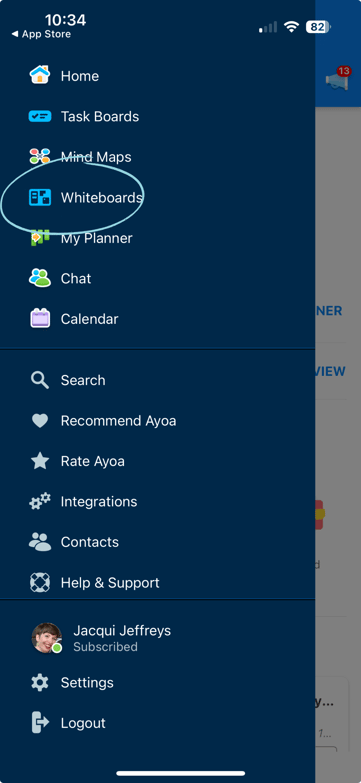Tap the heart icon to recommend Ayoa
The height and width of the screenshot is (783, 361).
(39, 421)
